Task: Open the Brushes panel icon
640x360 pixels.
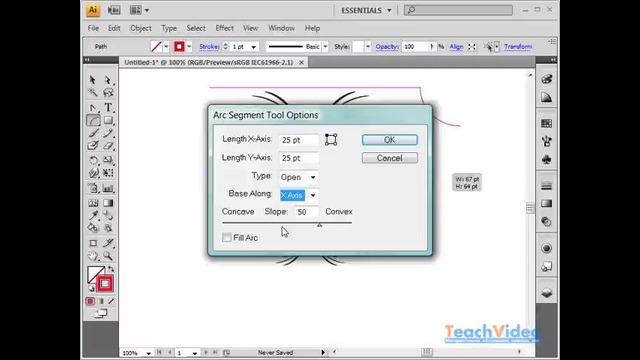Action: (547, 142)
